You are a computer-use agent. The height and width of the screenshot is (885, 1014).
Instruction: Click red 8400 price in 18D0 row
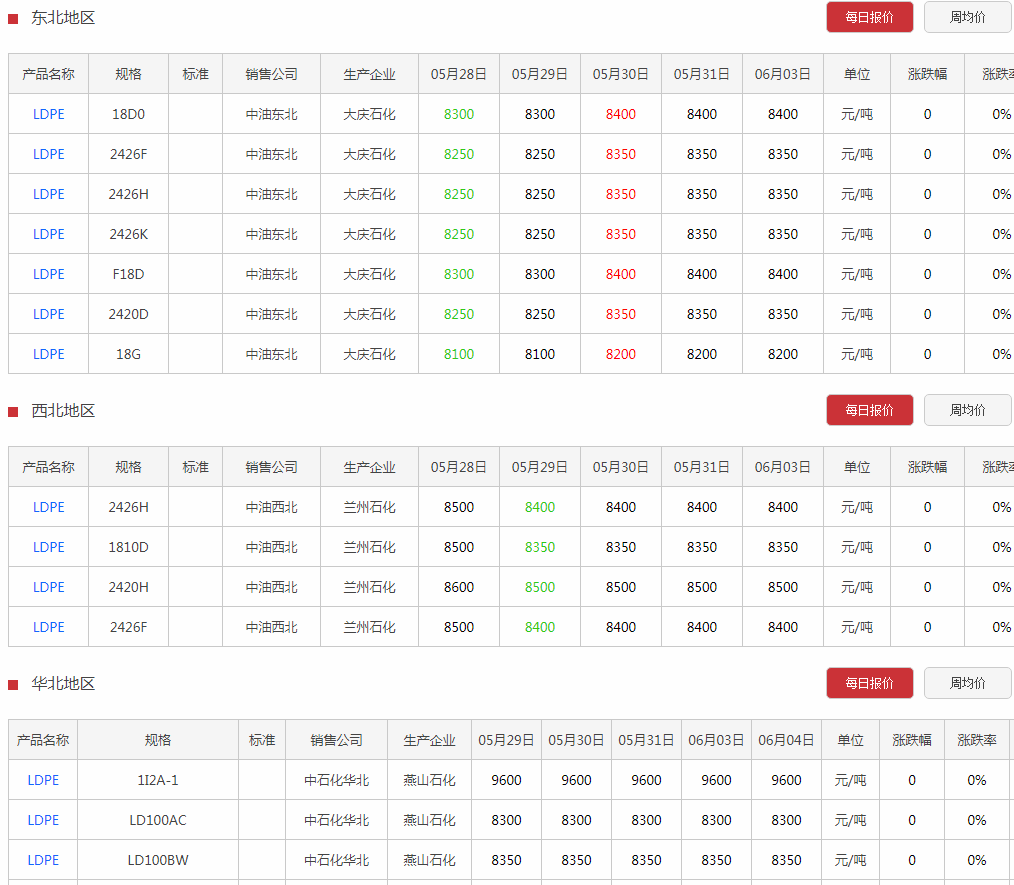pos(621,114)
